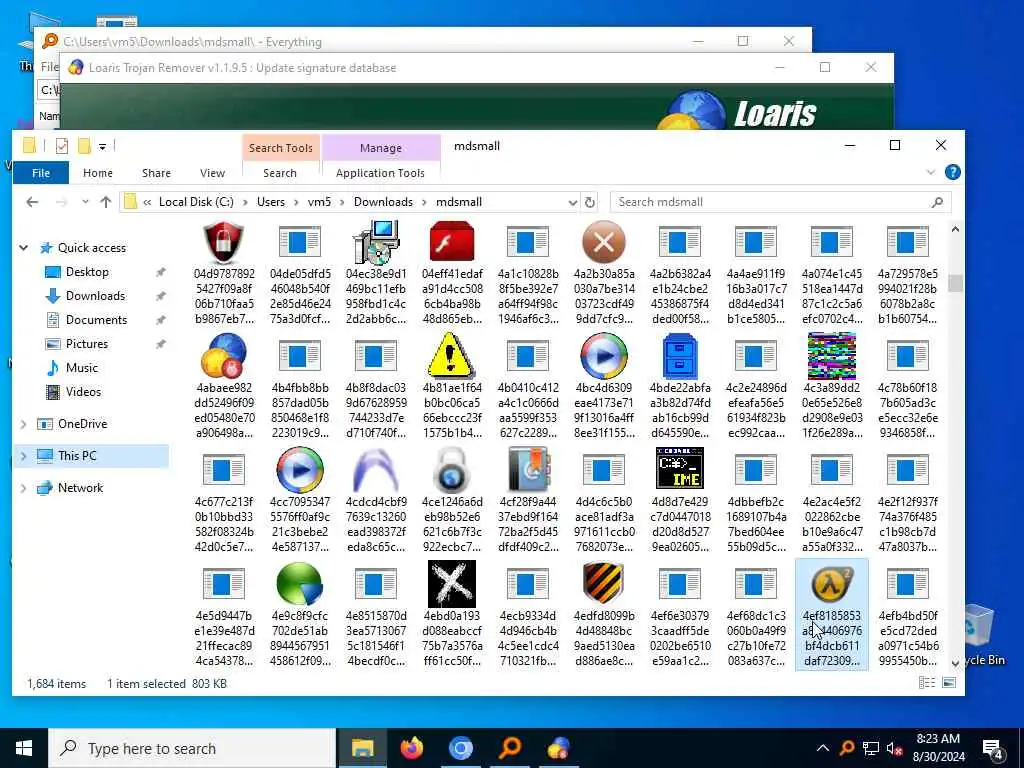
Task: Open the notification center
Action: point(993,748)
